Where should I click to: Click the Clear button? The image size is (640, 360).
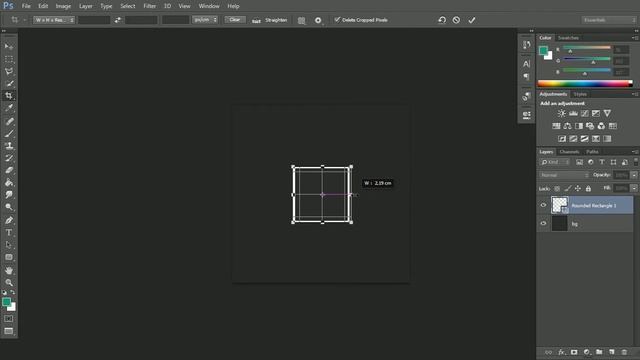point(235,20)
